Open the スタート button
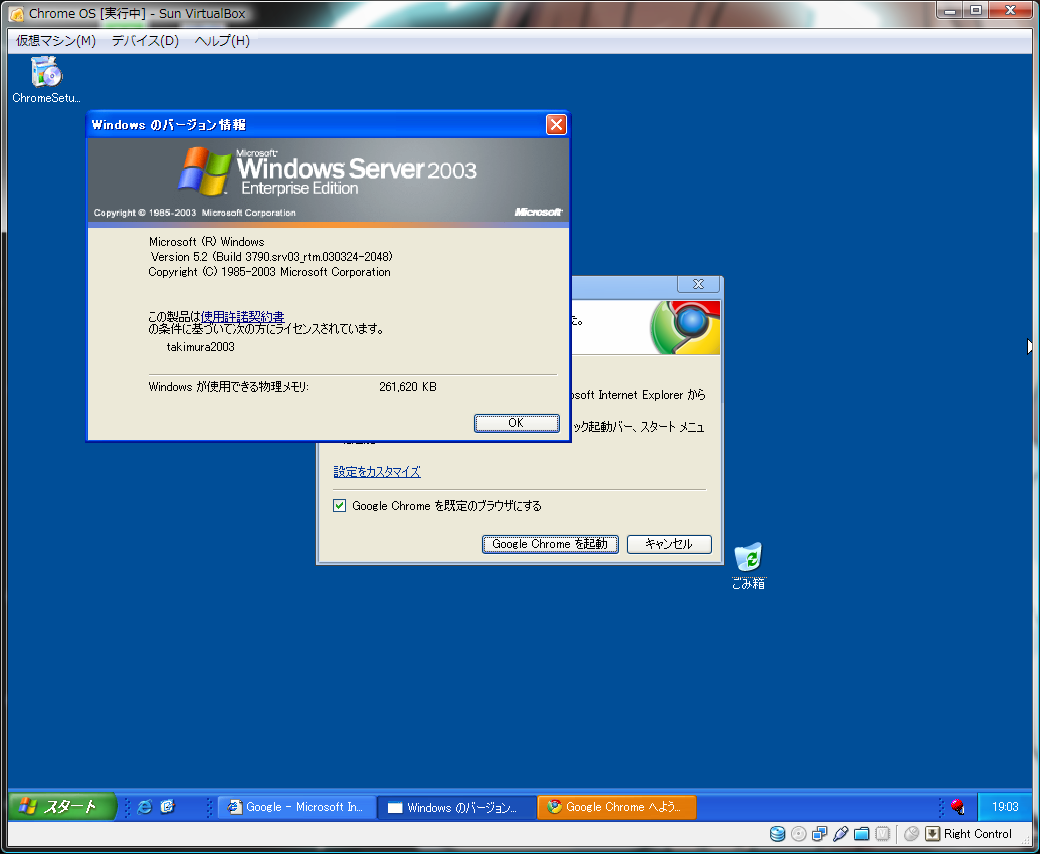Viewport: 1040px width, 854px height. [63, 806]
